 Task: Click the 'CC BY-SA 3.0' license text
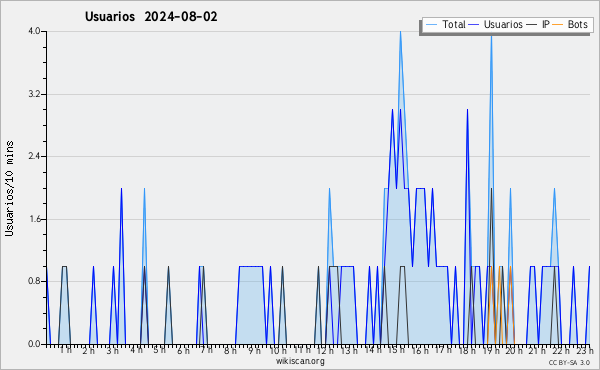pos(569,362)
